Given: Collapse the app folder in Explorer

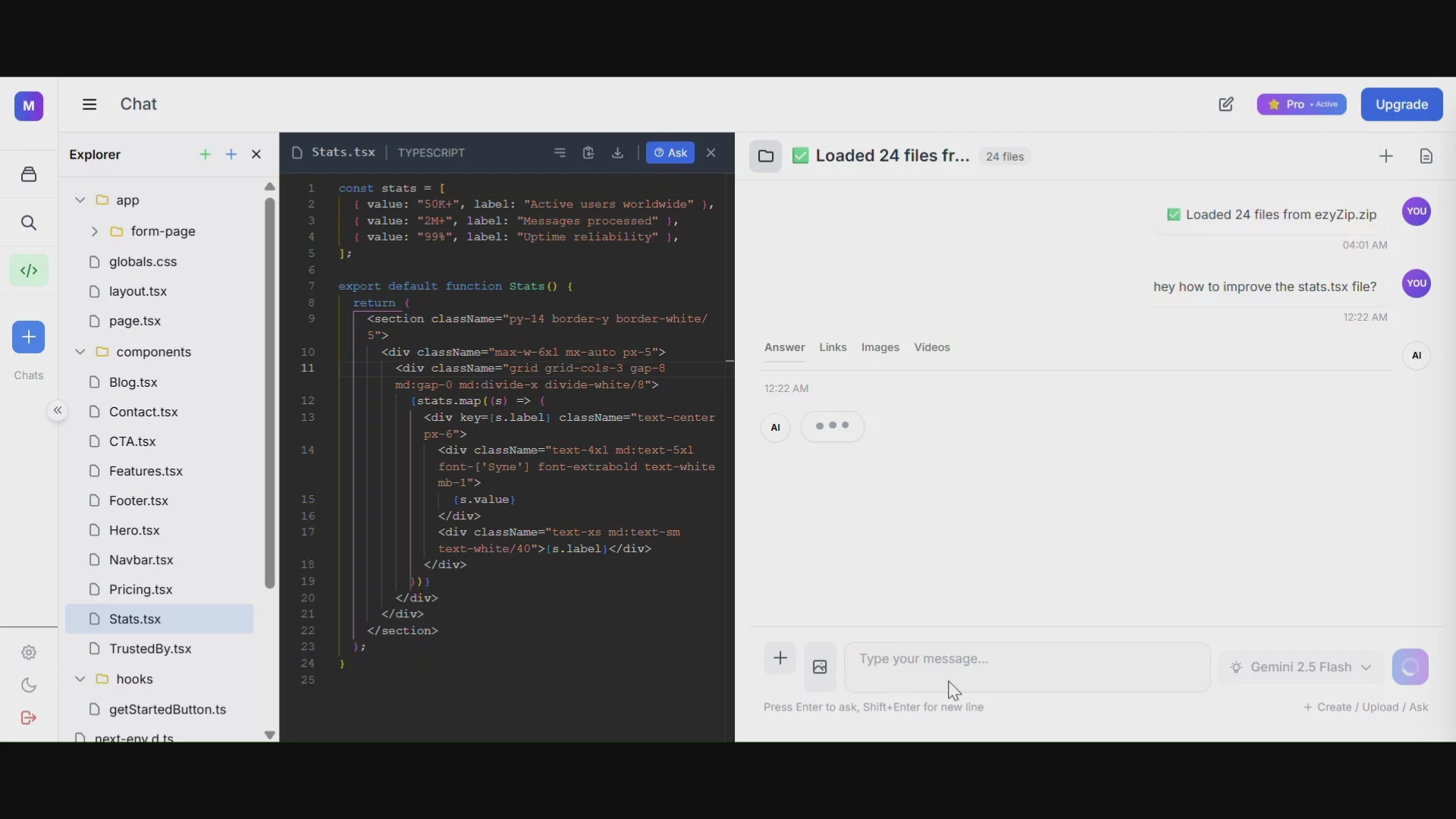Looking at the screenshot, I should [x=80, y=200].
